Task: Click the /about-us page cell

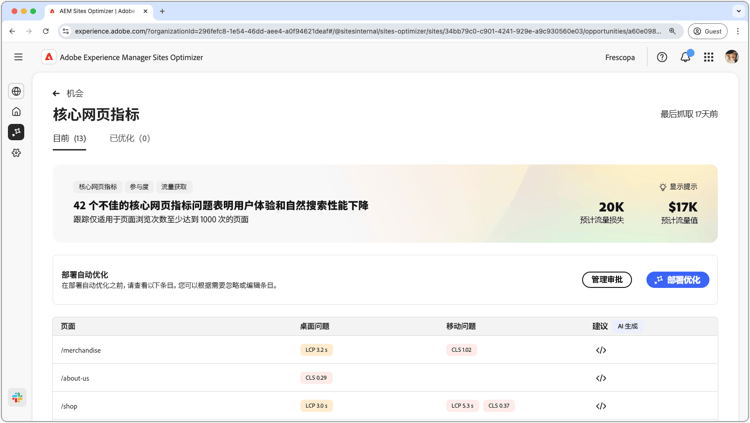Action: (75, 378)
